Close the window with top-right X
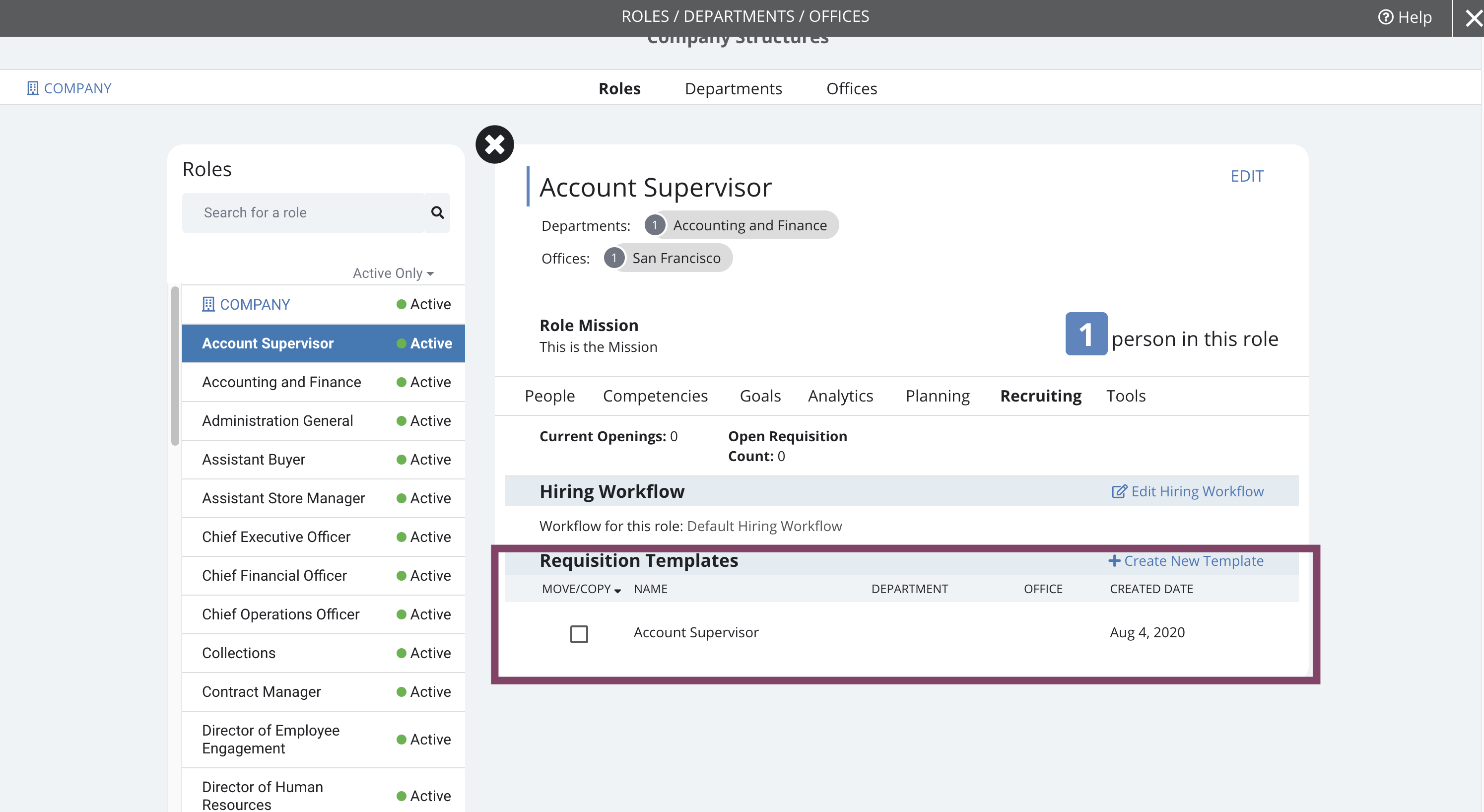Image resolution: width=1484 pixels, height=812 pixels. pyautogui.click(x=1474, y=18)
